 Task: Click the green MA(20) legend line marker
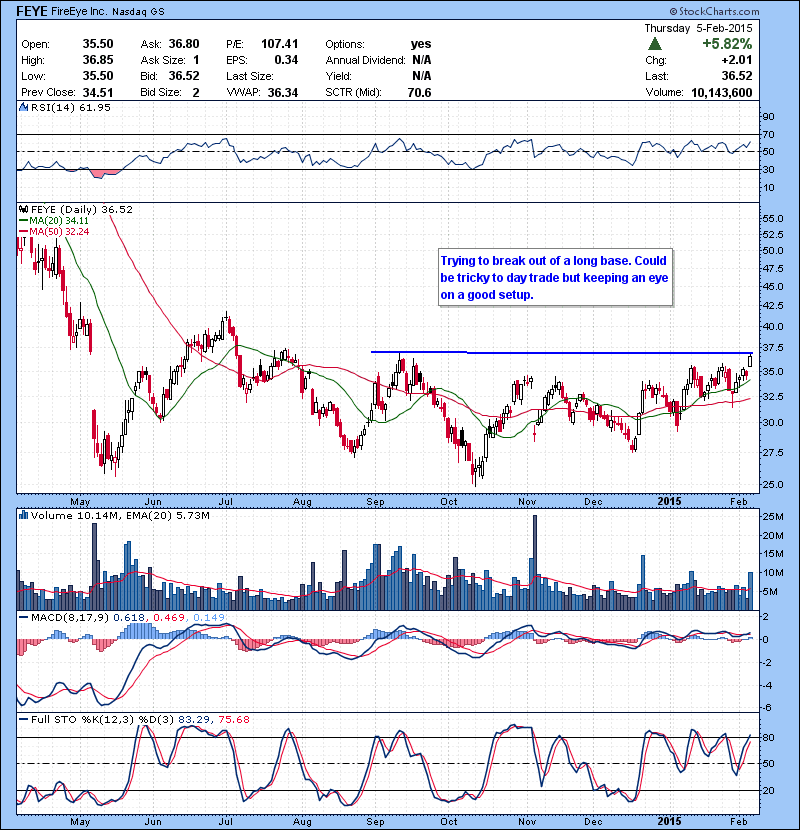[x=23, y=221]
